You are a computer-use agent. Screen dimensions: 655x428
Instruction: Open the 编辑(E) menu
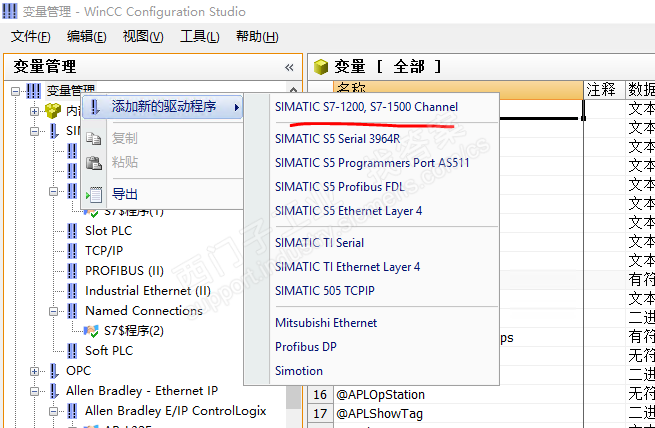coord(86,37)
